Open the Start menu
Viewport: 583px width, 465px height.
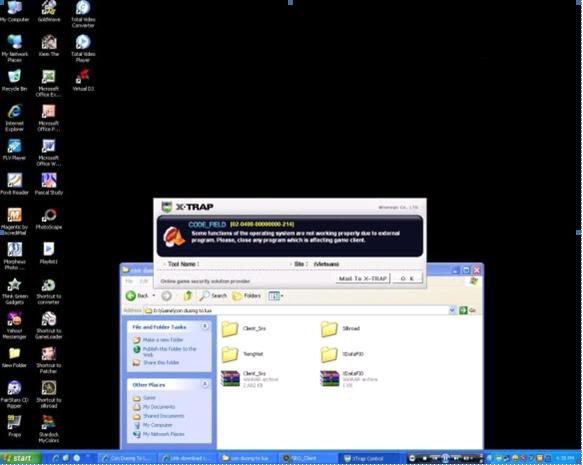tap(20, 458)
